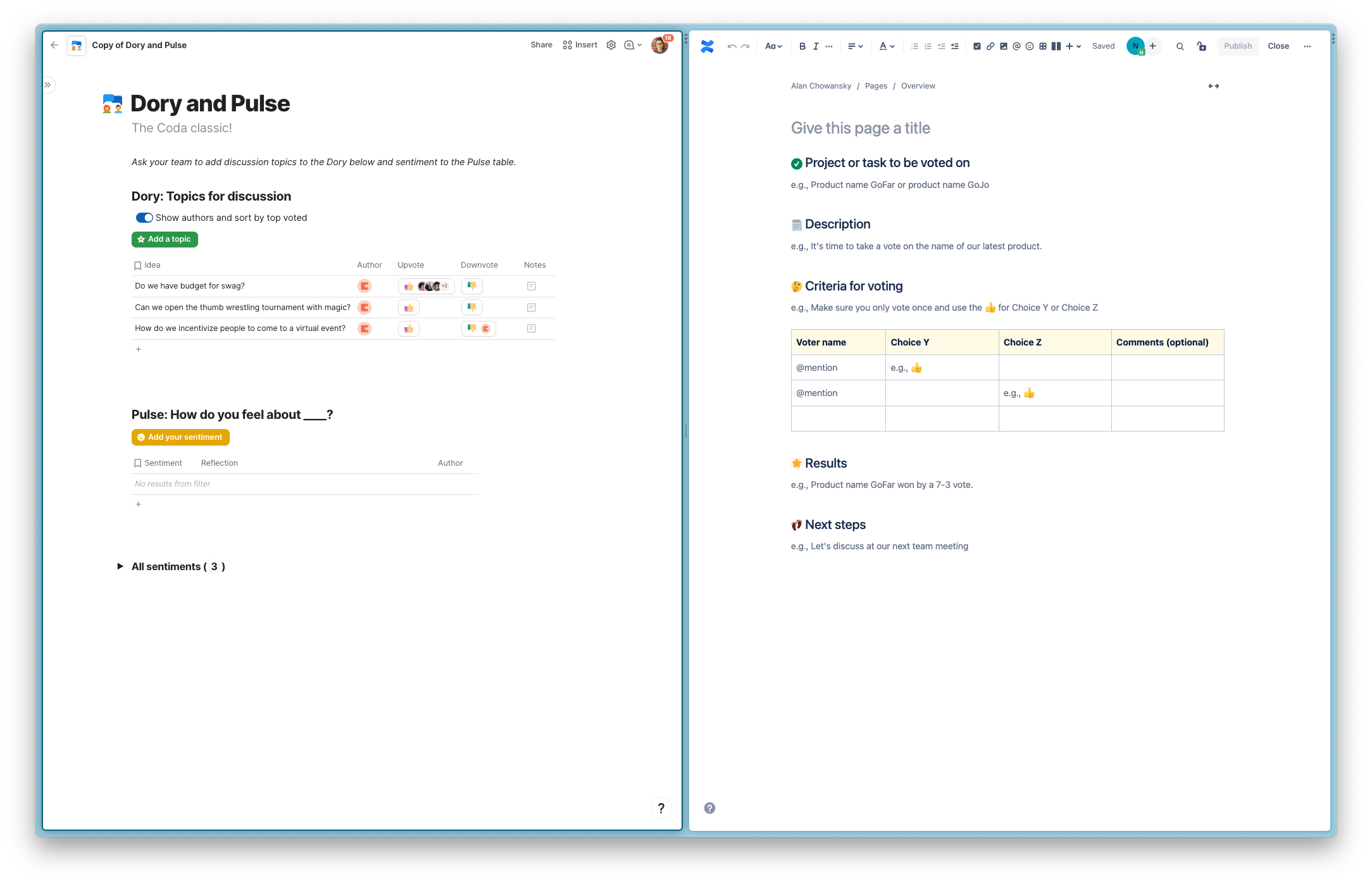Expand the All sentiments section

(x=120, y=566)
